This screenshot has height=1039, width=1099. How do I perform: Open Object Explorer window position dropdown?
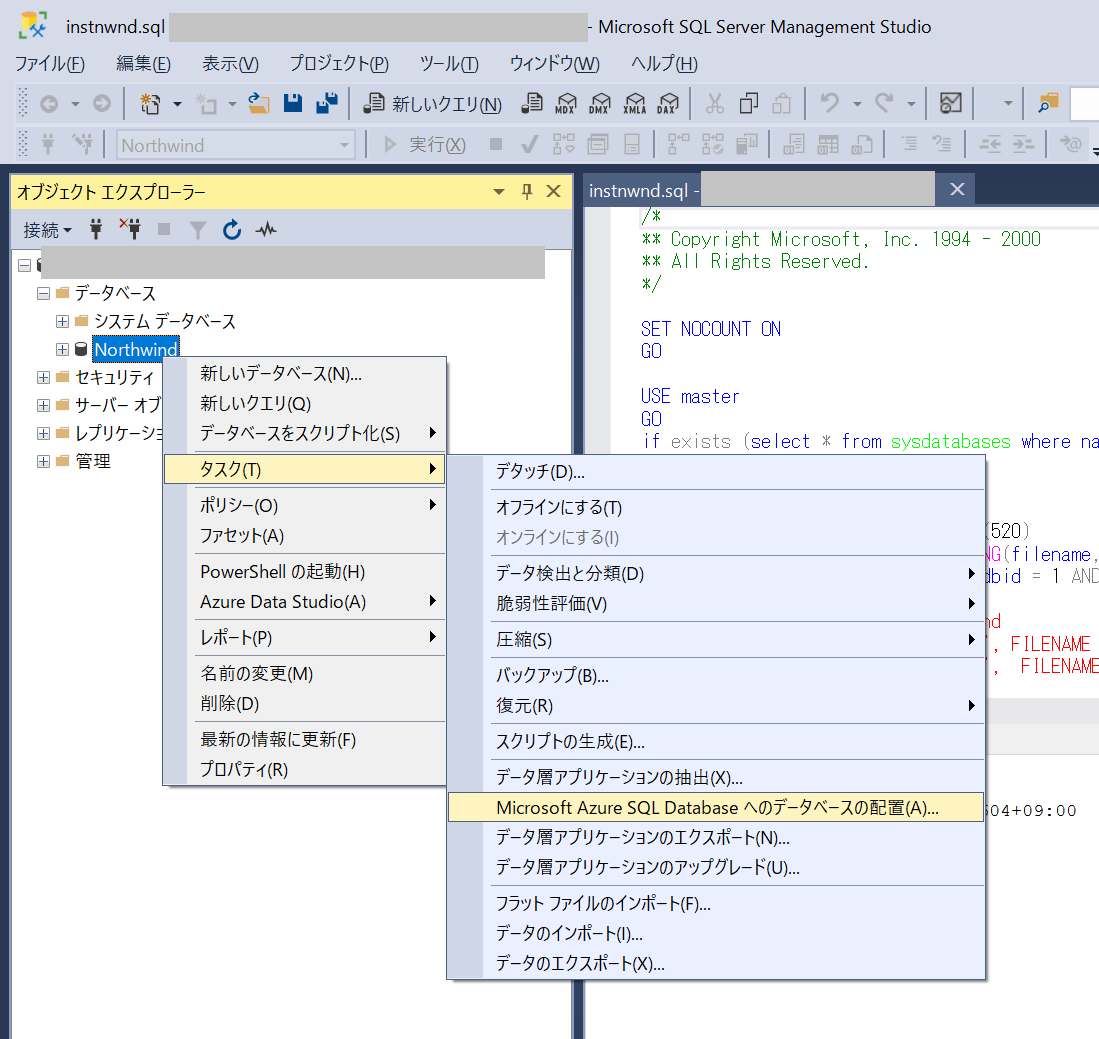click(499, 191)
